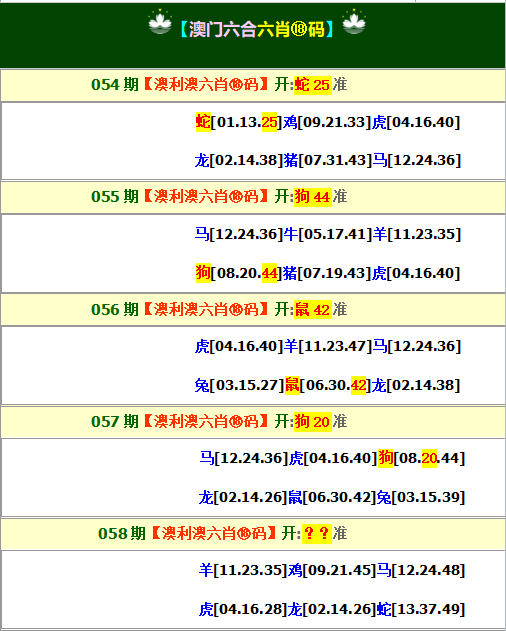Click 鼠[06.30.42] in issue 056
This screenshot has height=631, width=506.
coord(328,385)
